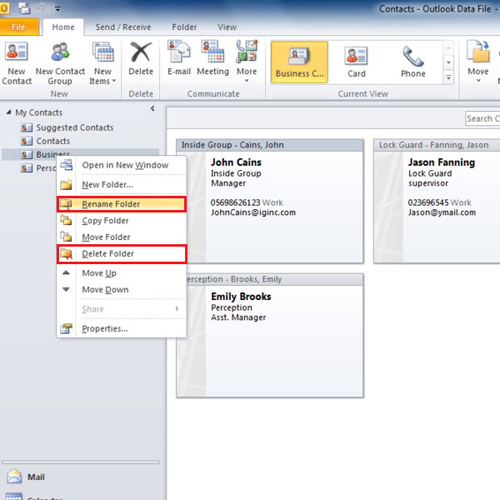Click the Properties menu icon
The image size is (500, 500).
coord(66,329)
